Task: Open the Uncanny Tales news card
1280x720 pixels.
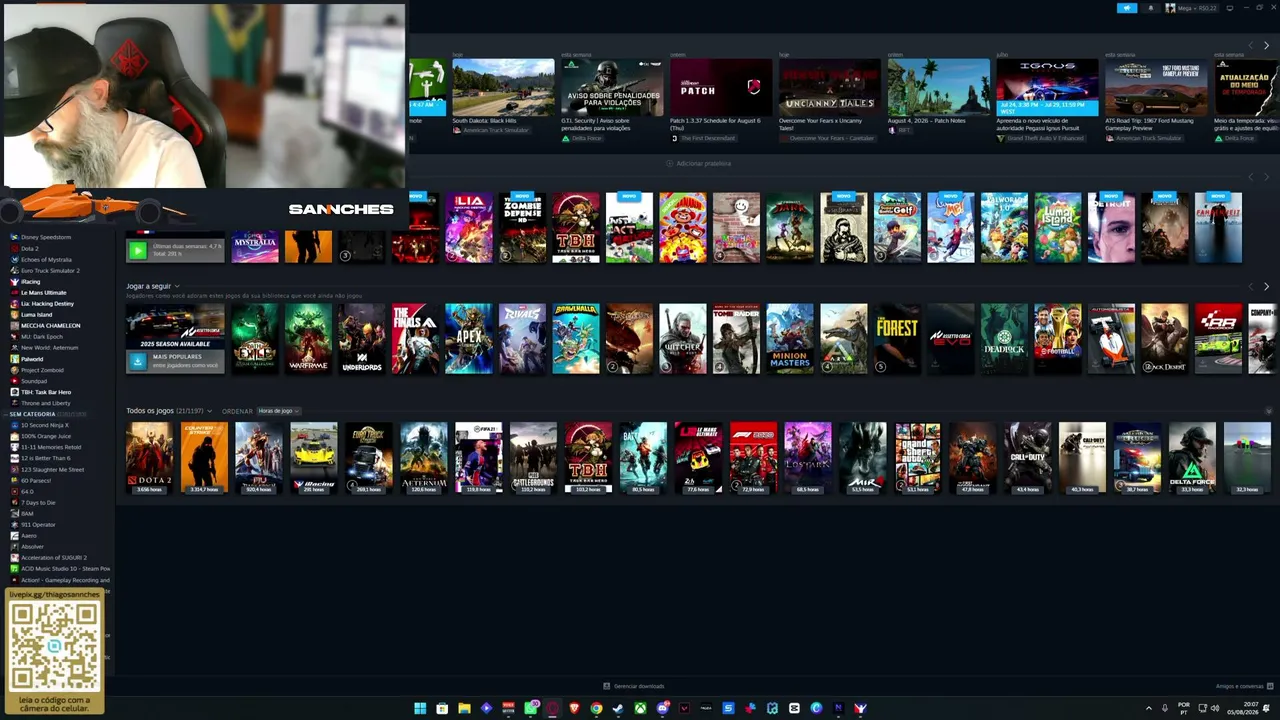Action: click(x=830, y=87)
